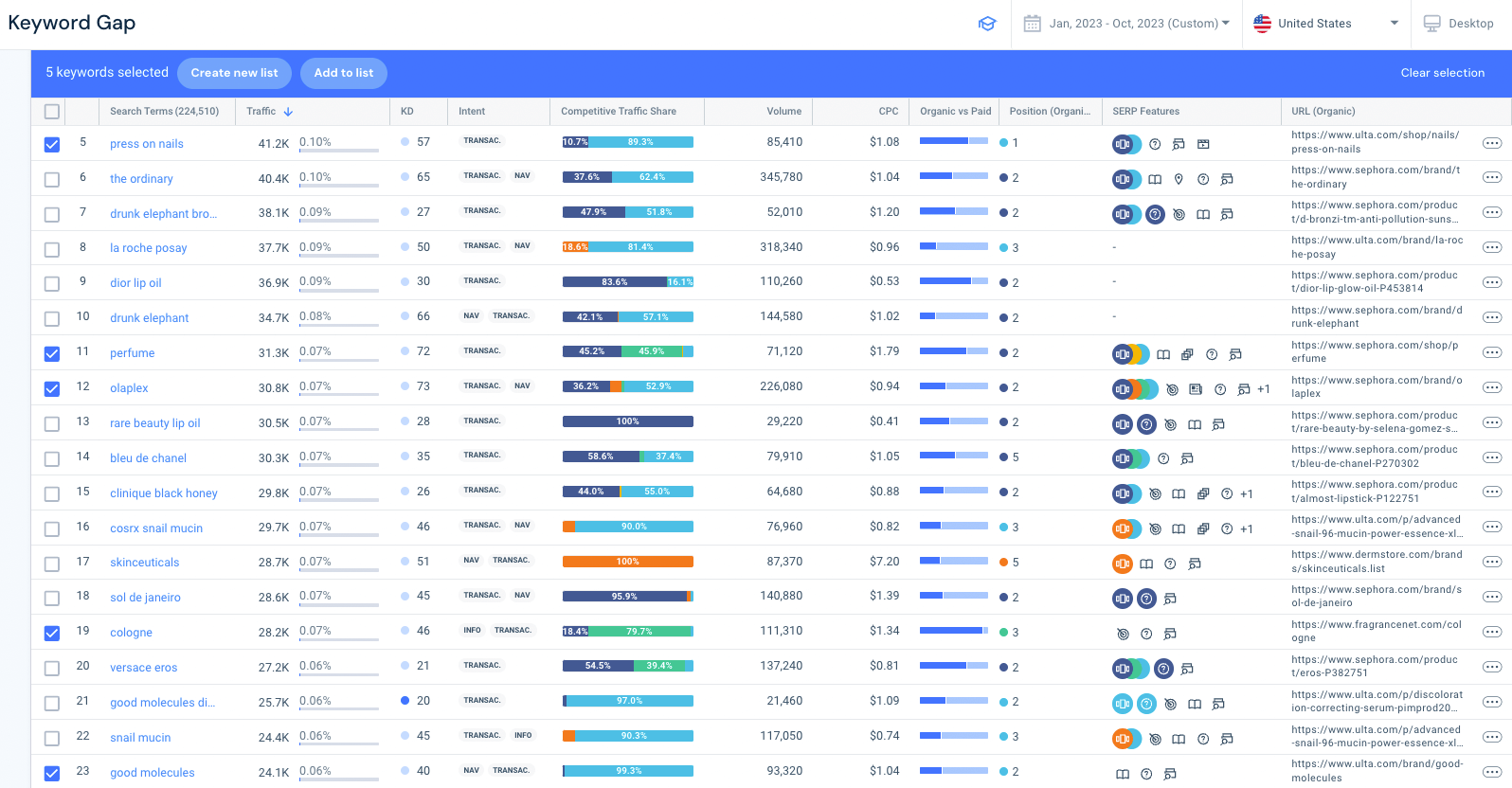Viewport: 1512px width, 788px height.
Task: Toggle the select-all checkbox in table header
Action: coord(52,112)
